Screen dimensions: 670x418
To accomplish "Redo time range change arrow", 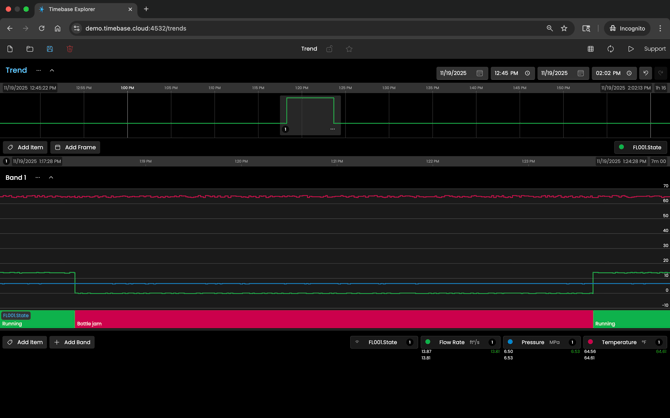I will 661,73.
